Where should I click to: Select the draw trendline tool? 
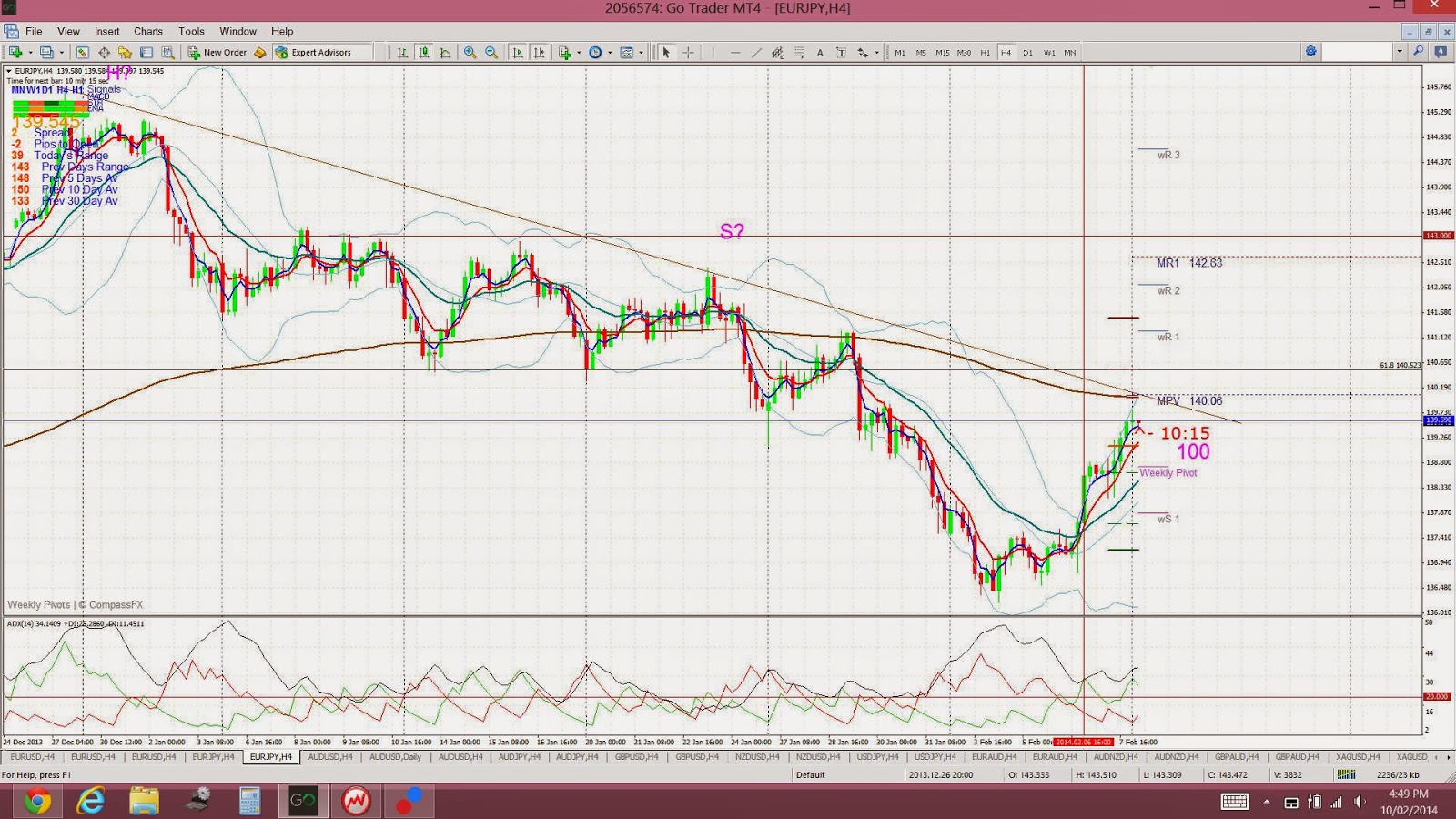coord(756,53)
